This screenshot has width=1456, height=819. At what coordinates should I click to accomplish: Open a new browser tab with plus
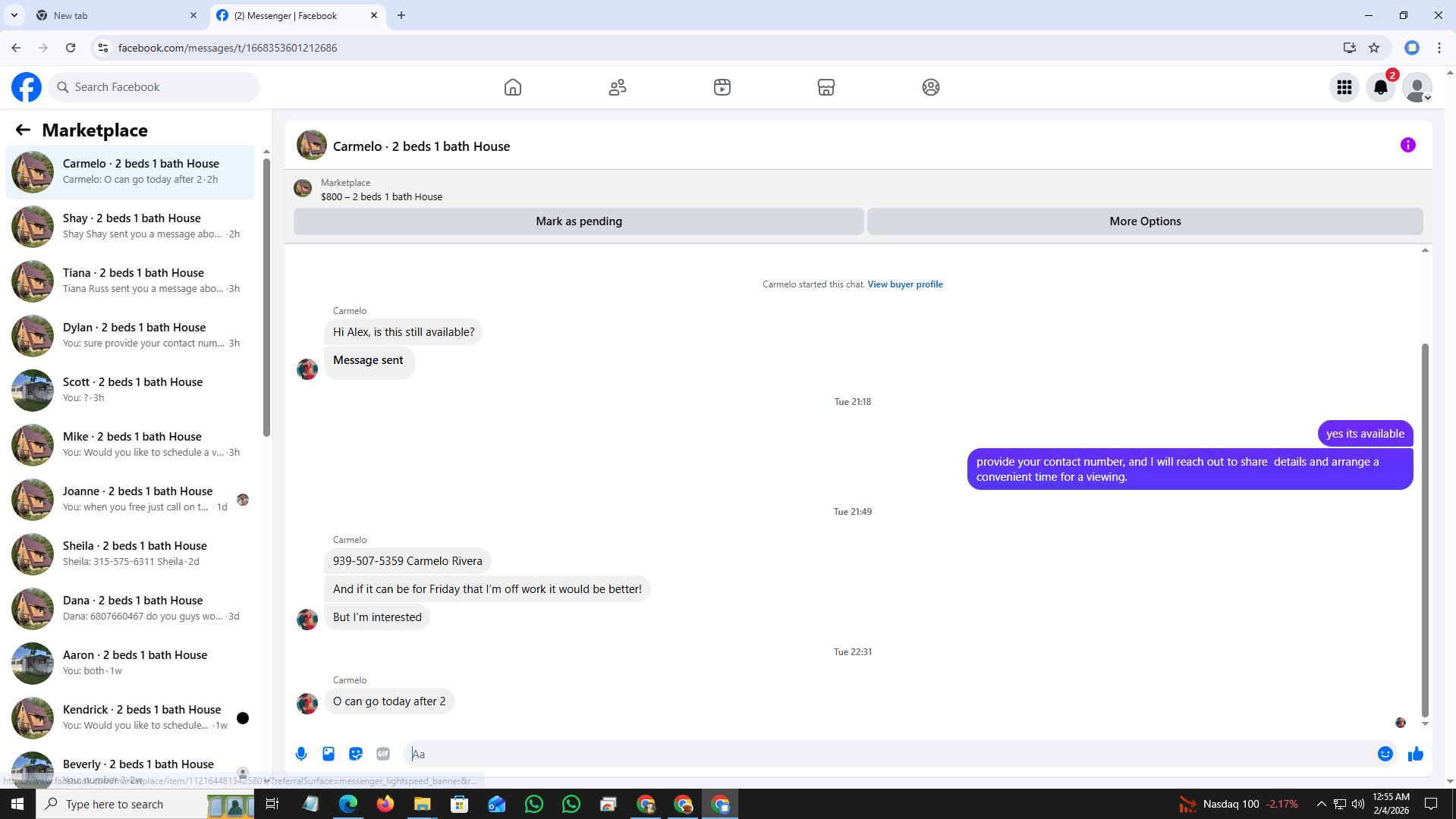[x=401, y=15]
